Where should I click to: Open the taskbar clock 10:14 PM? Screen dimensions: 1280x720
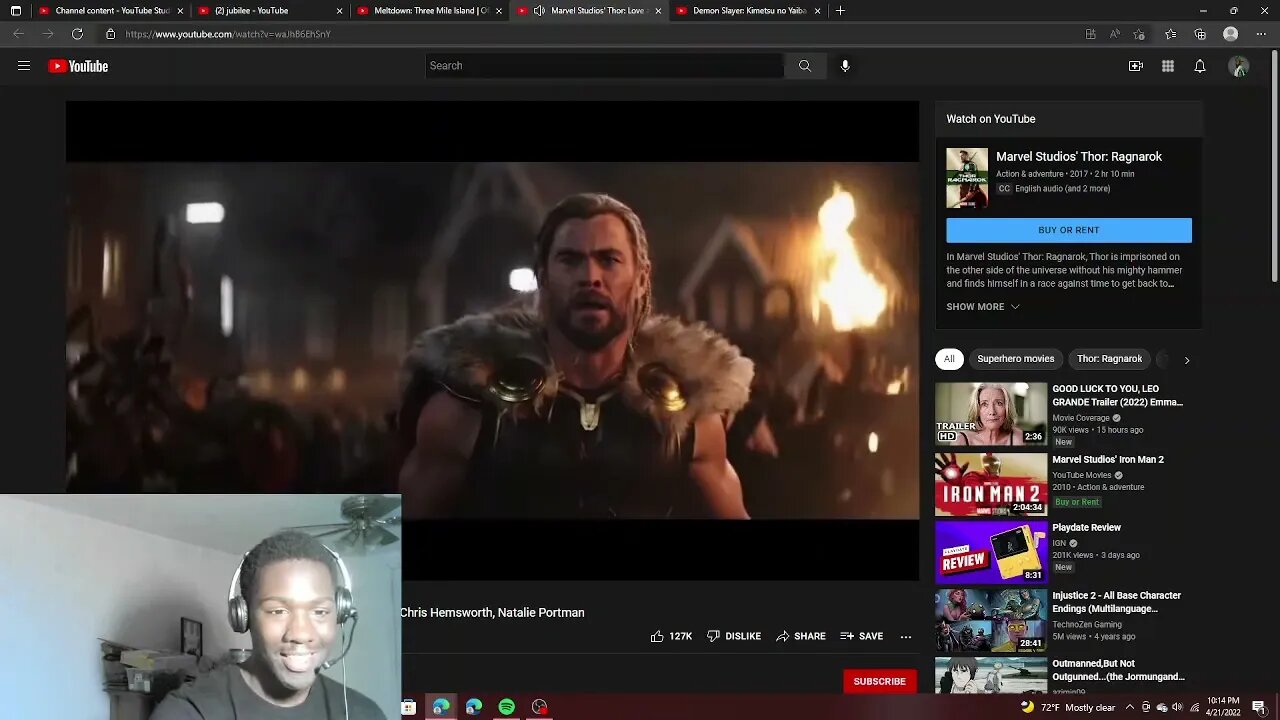click(1223, 707)
